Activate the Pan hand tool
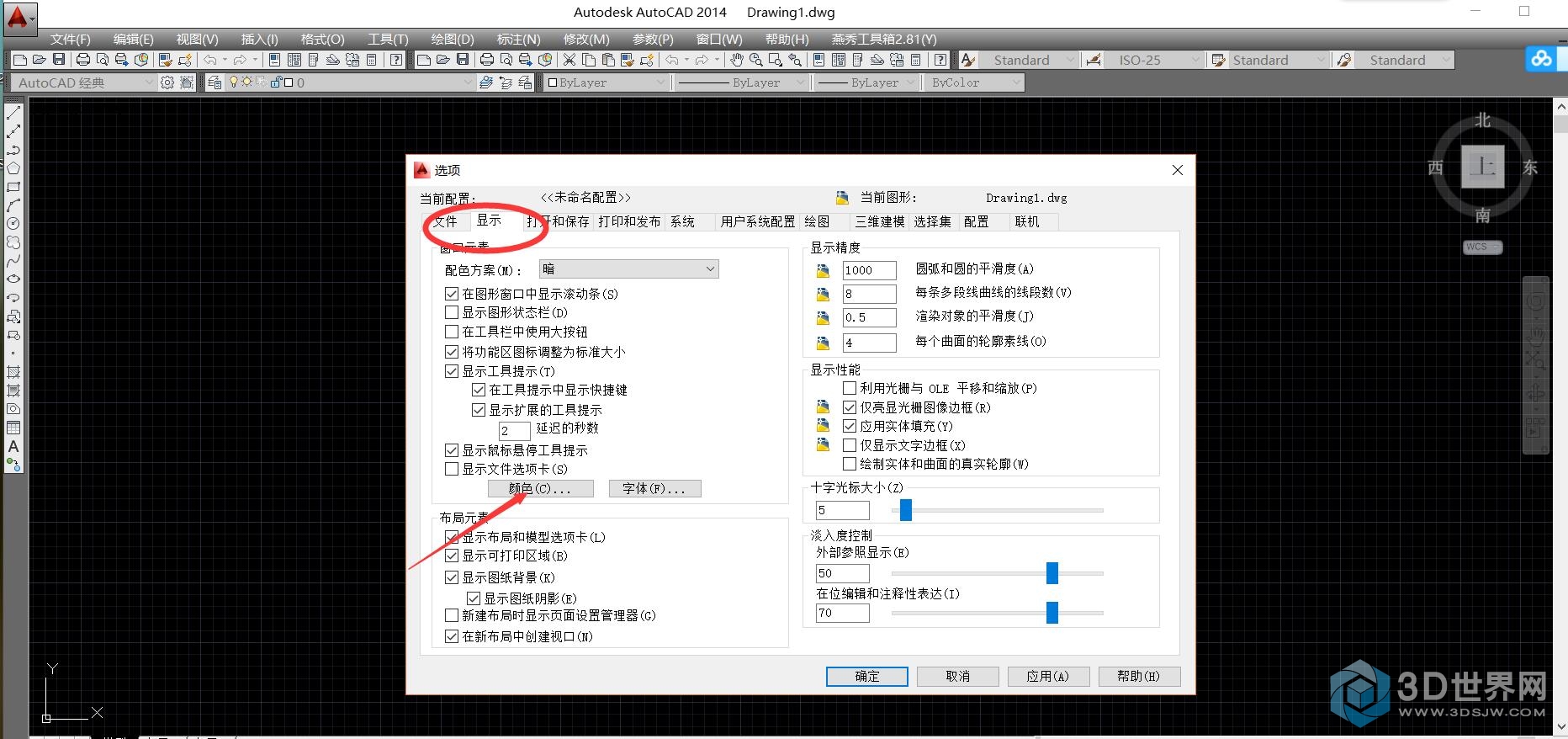Image resolution: width=1568 pixels, height=739 pixels. [737, 60]
